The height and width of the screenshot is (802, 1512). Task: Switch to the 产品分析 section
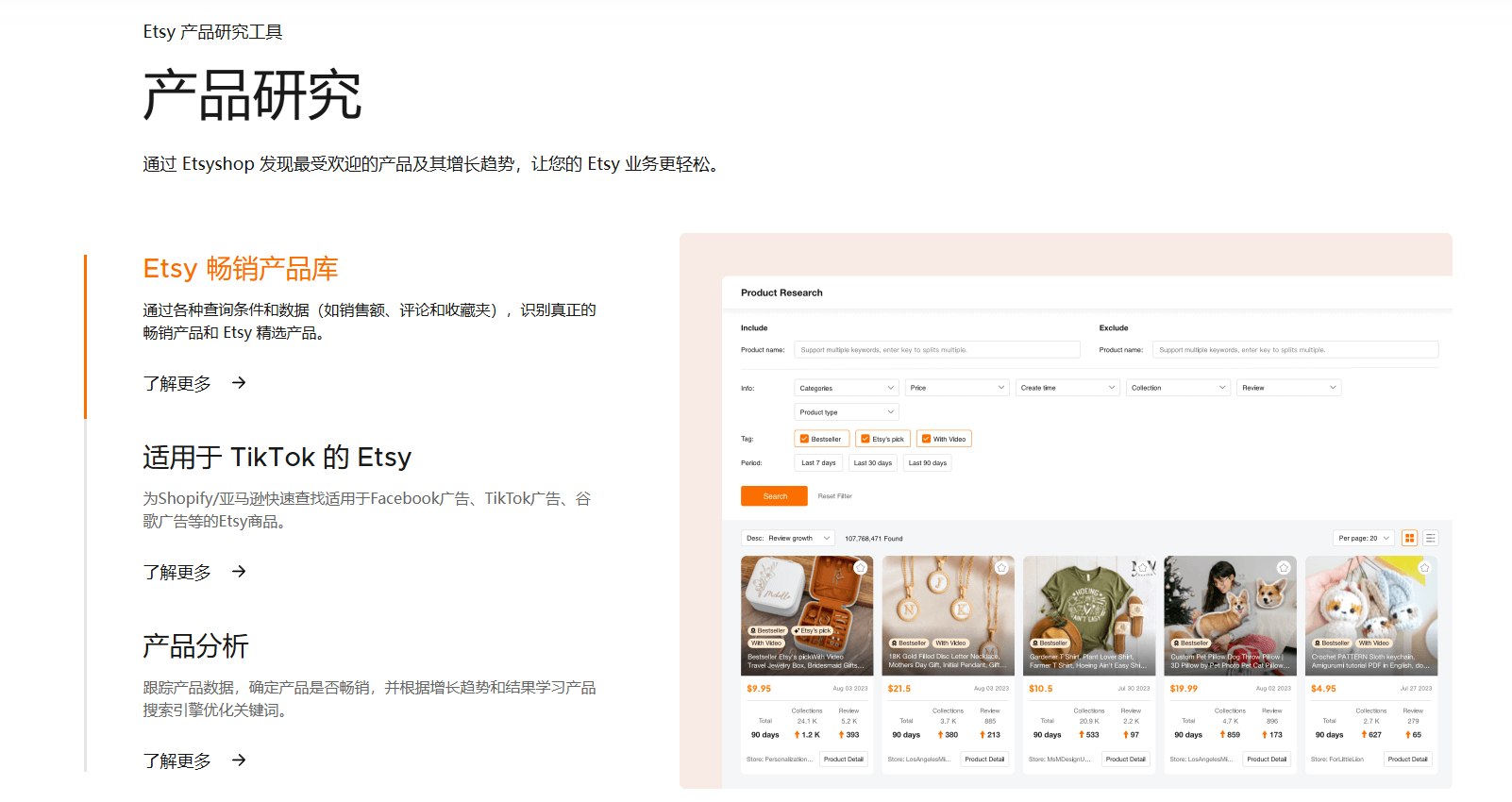(x=195, y=646)
